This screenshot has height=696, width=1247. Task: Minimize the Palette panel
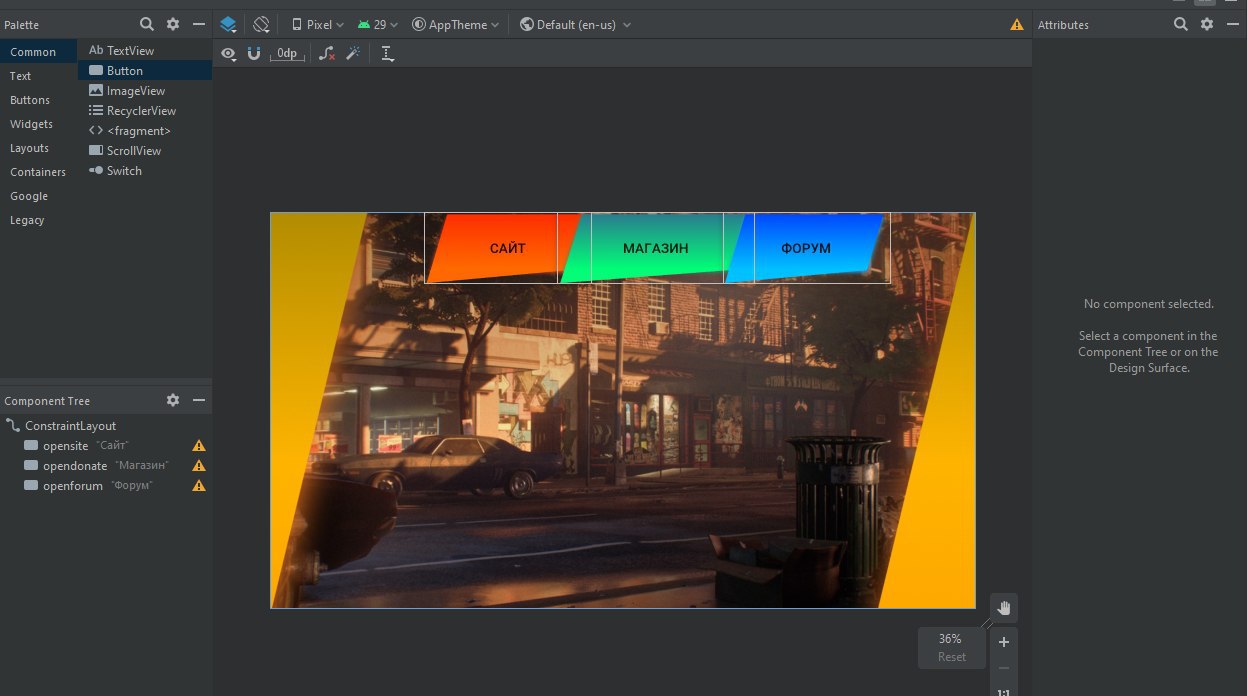click(x=199, y=24)
